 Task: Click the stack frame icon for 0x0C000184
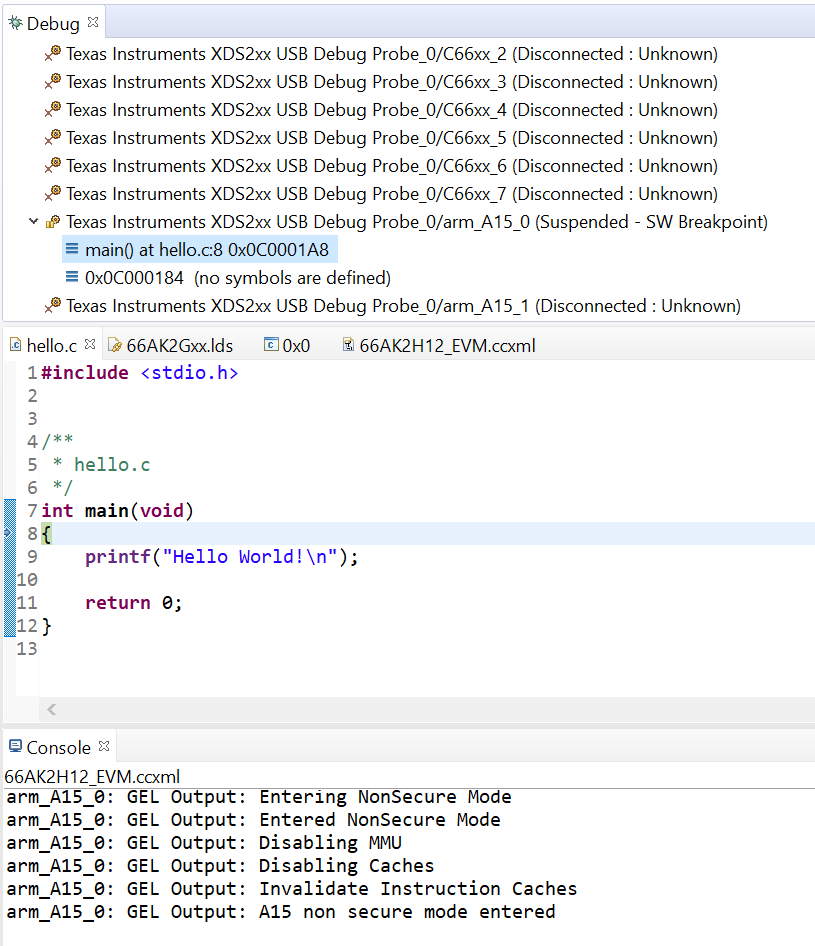pyautogui.click(x=72, y=277)
